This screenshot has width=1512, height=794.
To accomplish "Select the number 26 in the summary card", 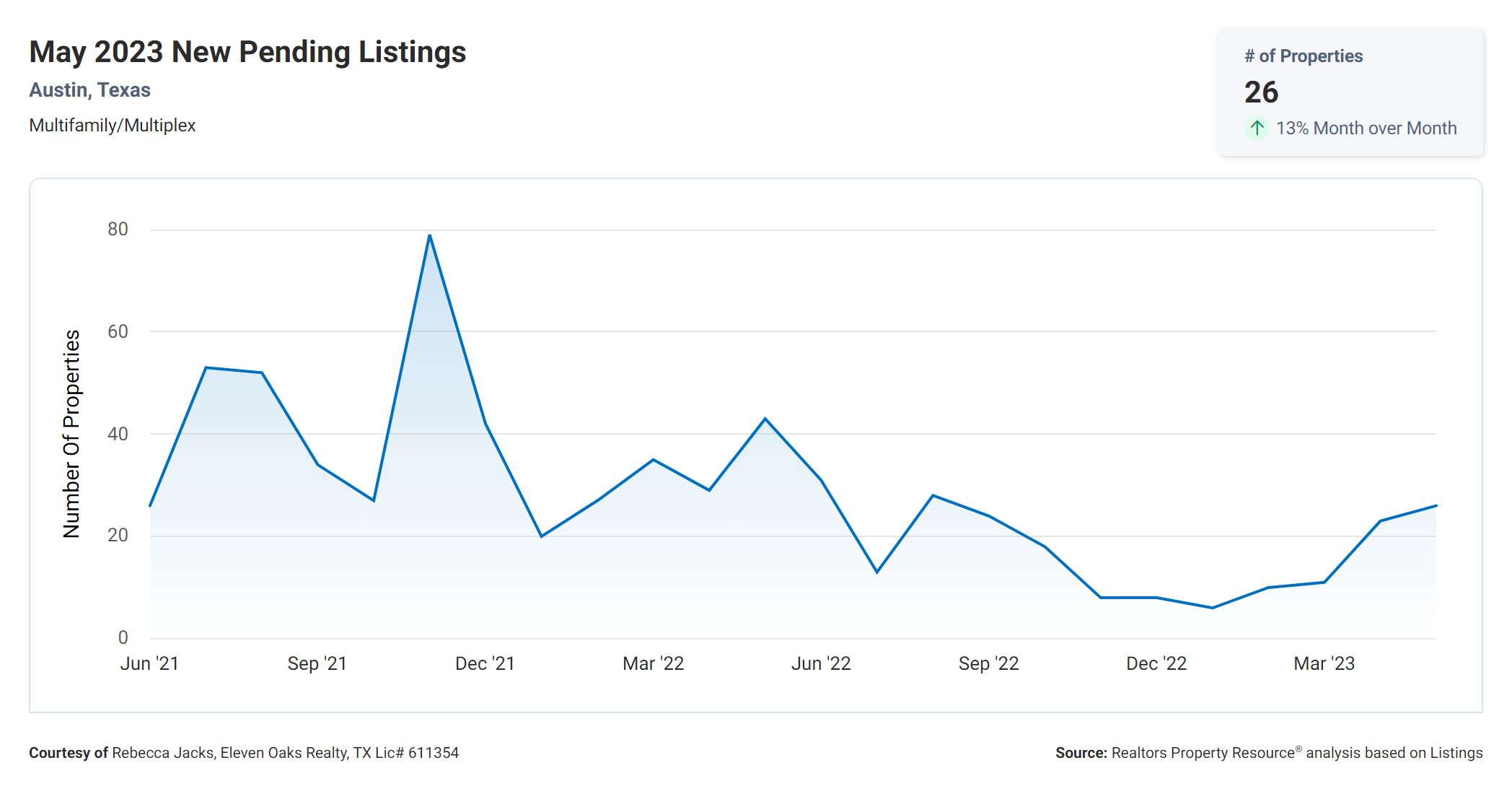I will coord(1261,92).
